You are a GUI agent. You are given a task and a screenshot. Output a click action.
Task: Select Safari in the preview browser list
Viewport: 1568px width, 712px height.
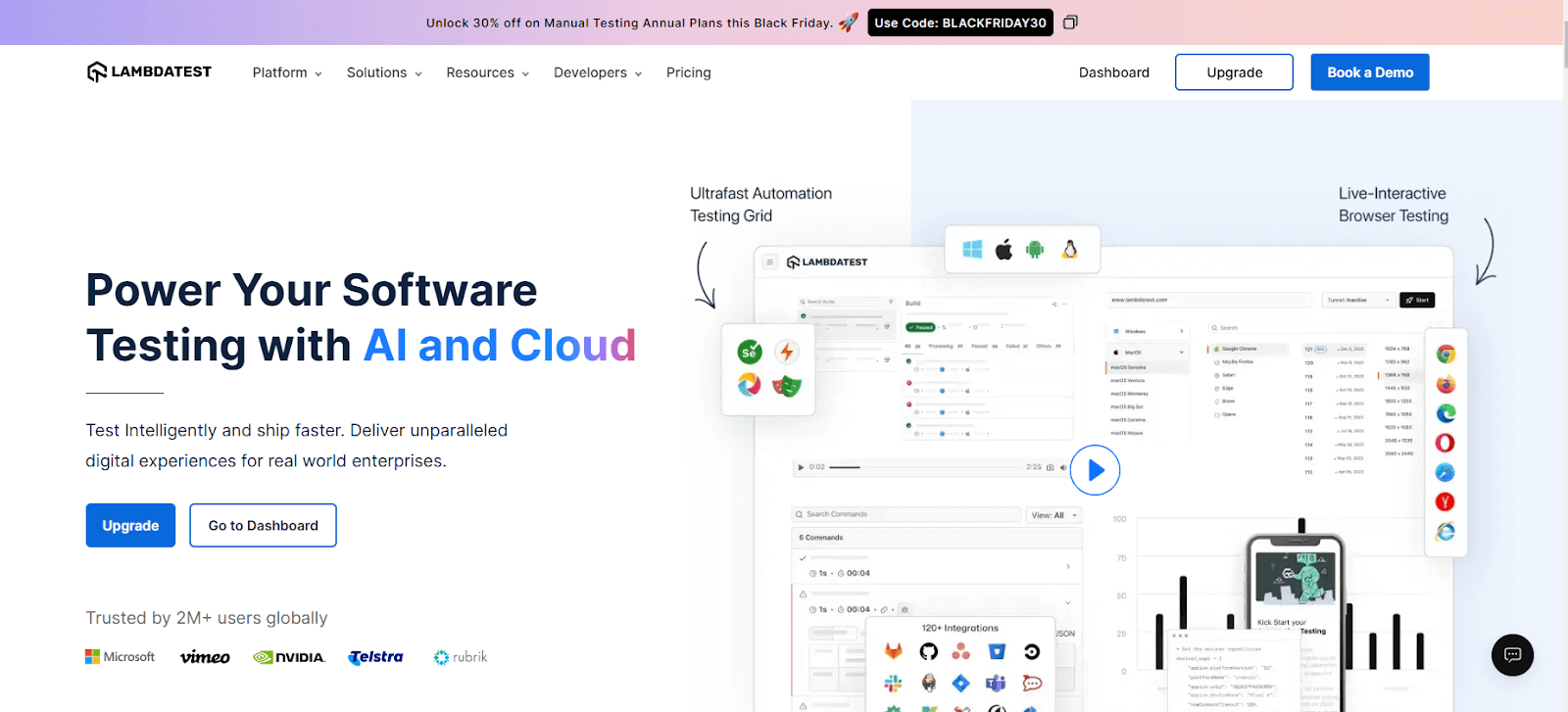1225,375
